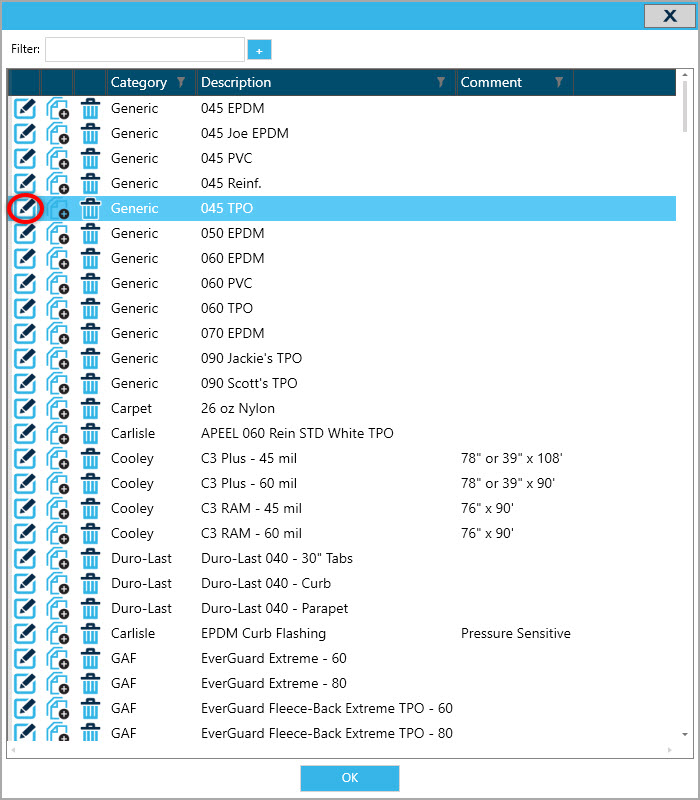This screenshot has width=700, height=800.
Task: Duplicate the EverGuard Extreme - 80 entry
Action: 58,683
